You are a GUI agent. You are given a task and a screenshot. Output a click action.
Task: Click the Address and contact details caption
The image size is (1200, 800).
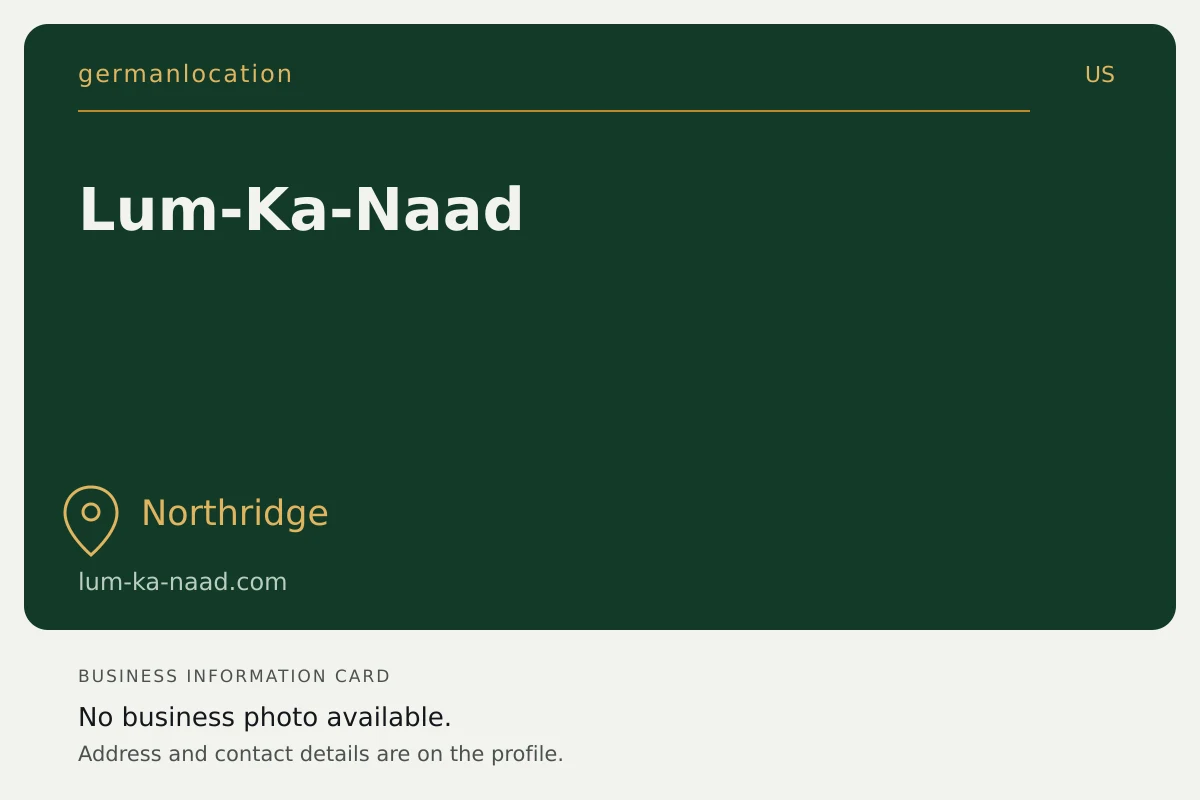click(x=321, y=754)
